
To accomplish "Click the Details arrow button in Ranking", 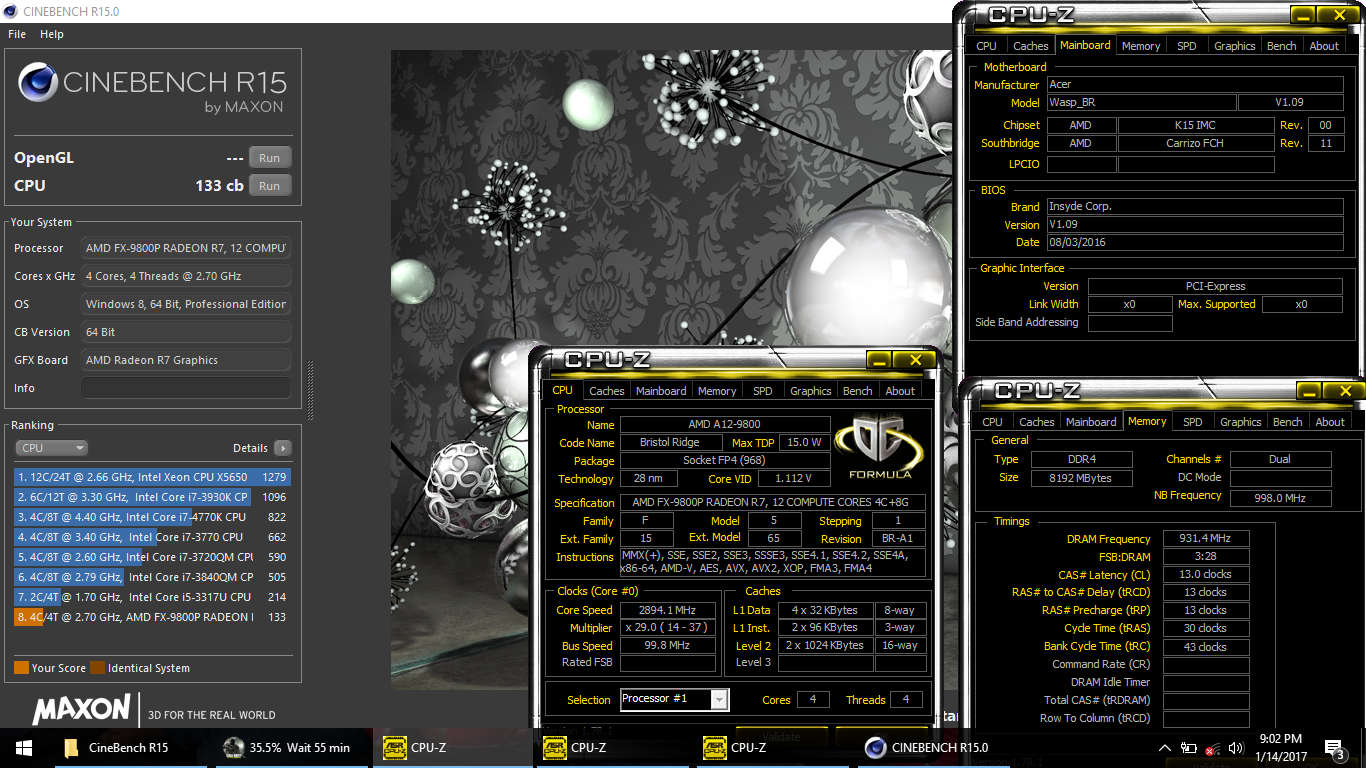I will [x=283, y=448].
